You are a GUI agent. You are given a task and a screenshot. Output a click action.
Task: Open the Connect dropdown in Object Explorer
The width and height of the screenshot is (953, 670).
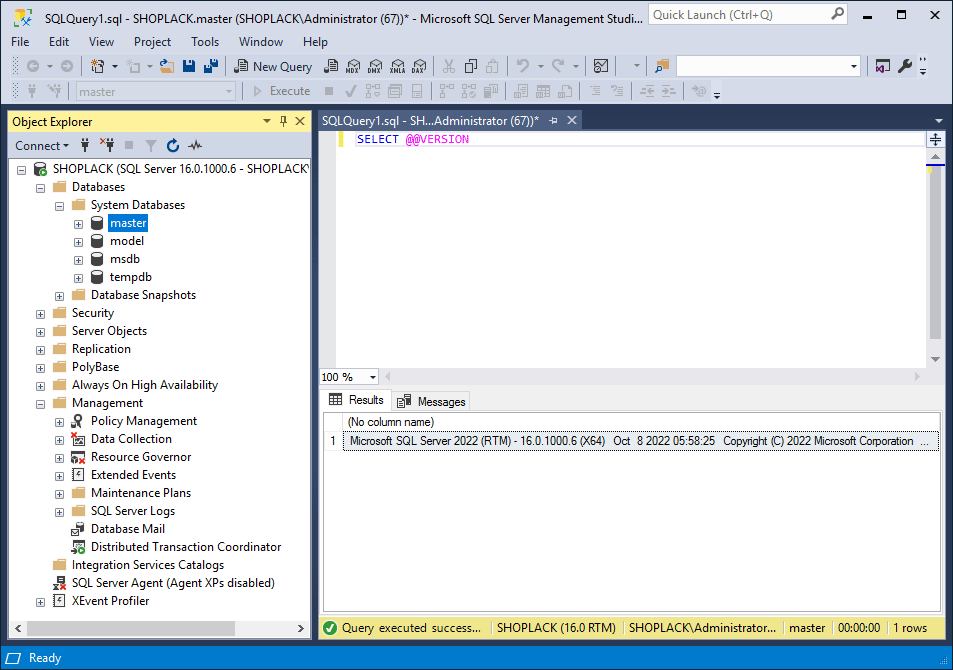click(41, 145)
